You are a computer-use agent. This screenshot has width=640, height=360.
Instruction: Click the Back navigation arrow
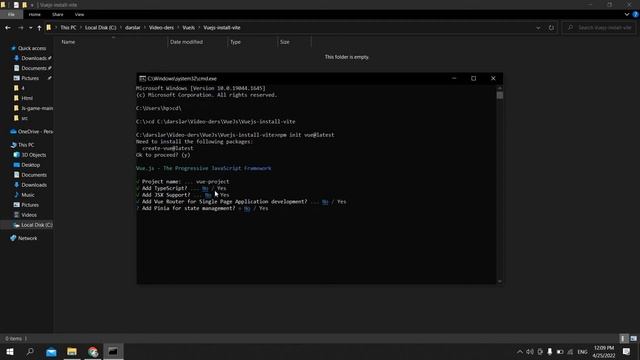point(8,28)
